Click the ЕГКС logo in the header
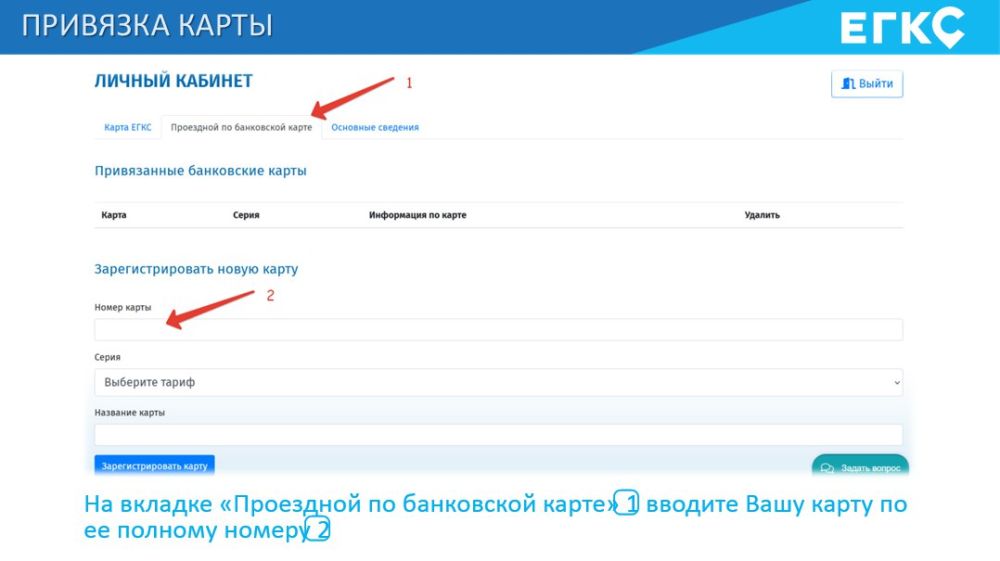The height and width of the screenshot is (561, 1000). (902, 27)
